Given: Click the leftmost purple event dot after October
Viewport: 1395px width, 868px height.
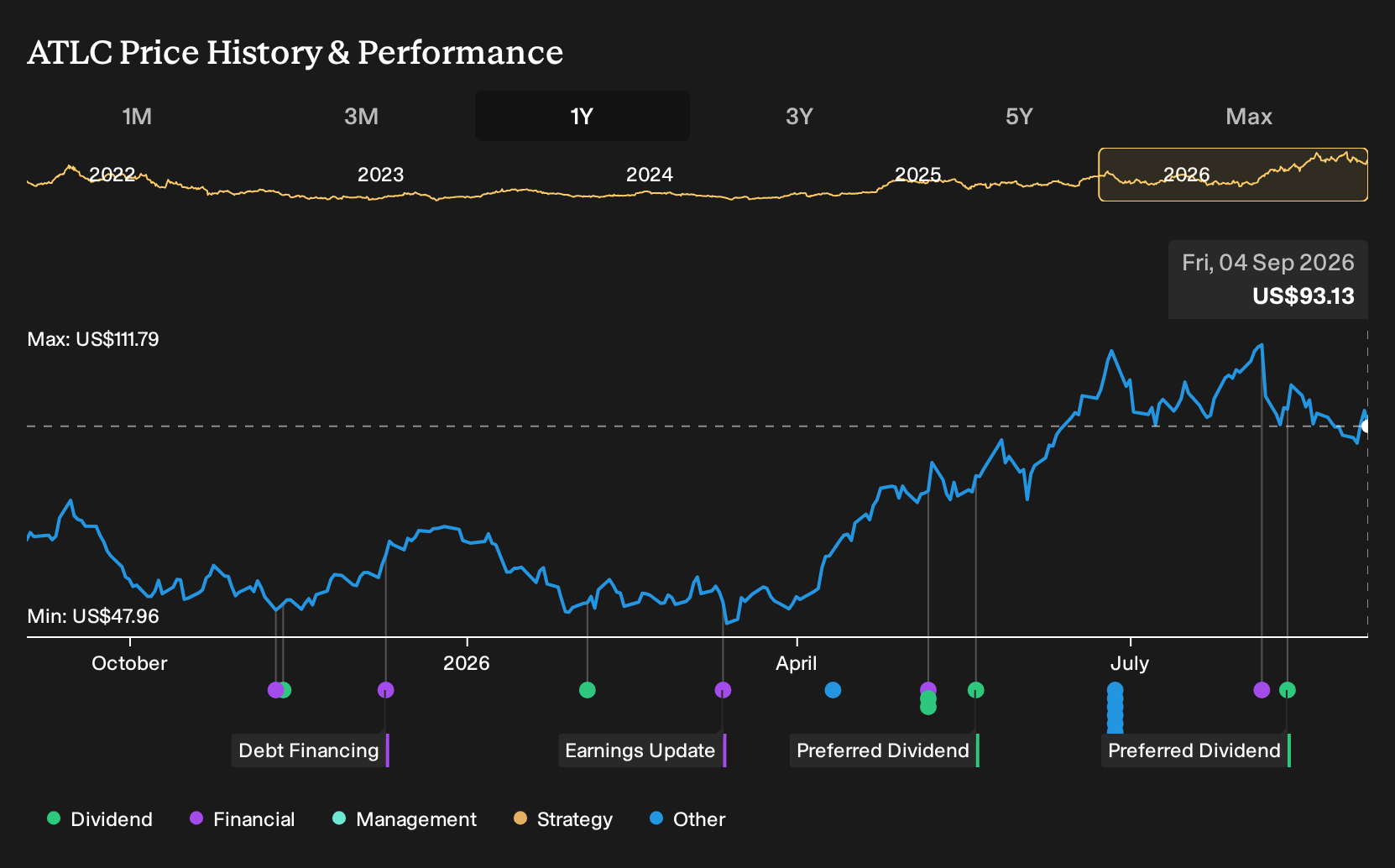Looking at the screenshot, I should coord(274,690).
